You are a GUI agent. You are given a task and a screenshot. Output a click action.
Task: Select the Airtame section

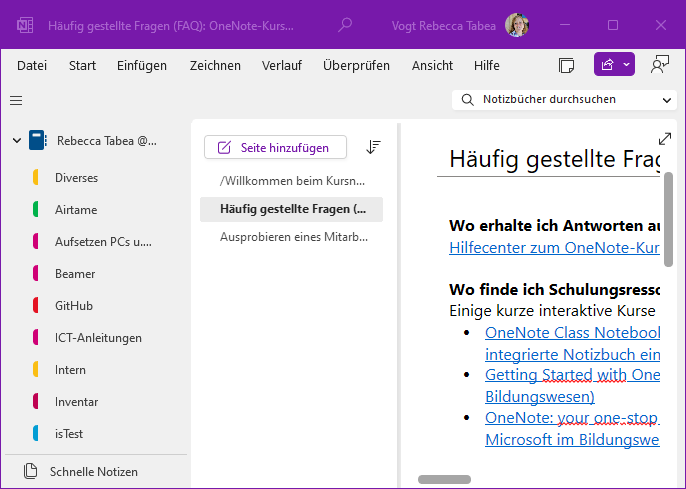(x=76, y=210)
